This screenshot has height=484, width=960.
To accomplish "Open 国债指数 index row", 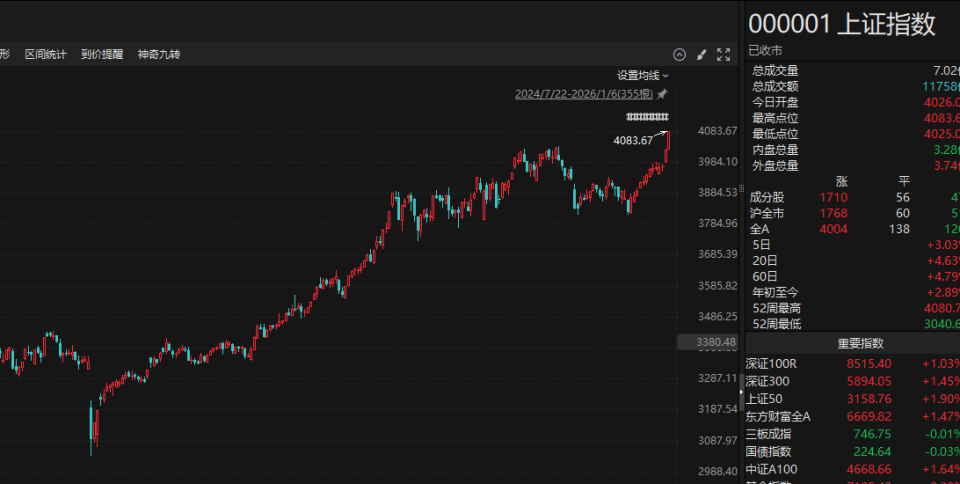I will click(x=852, y=452).
